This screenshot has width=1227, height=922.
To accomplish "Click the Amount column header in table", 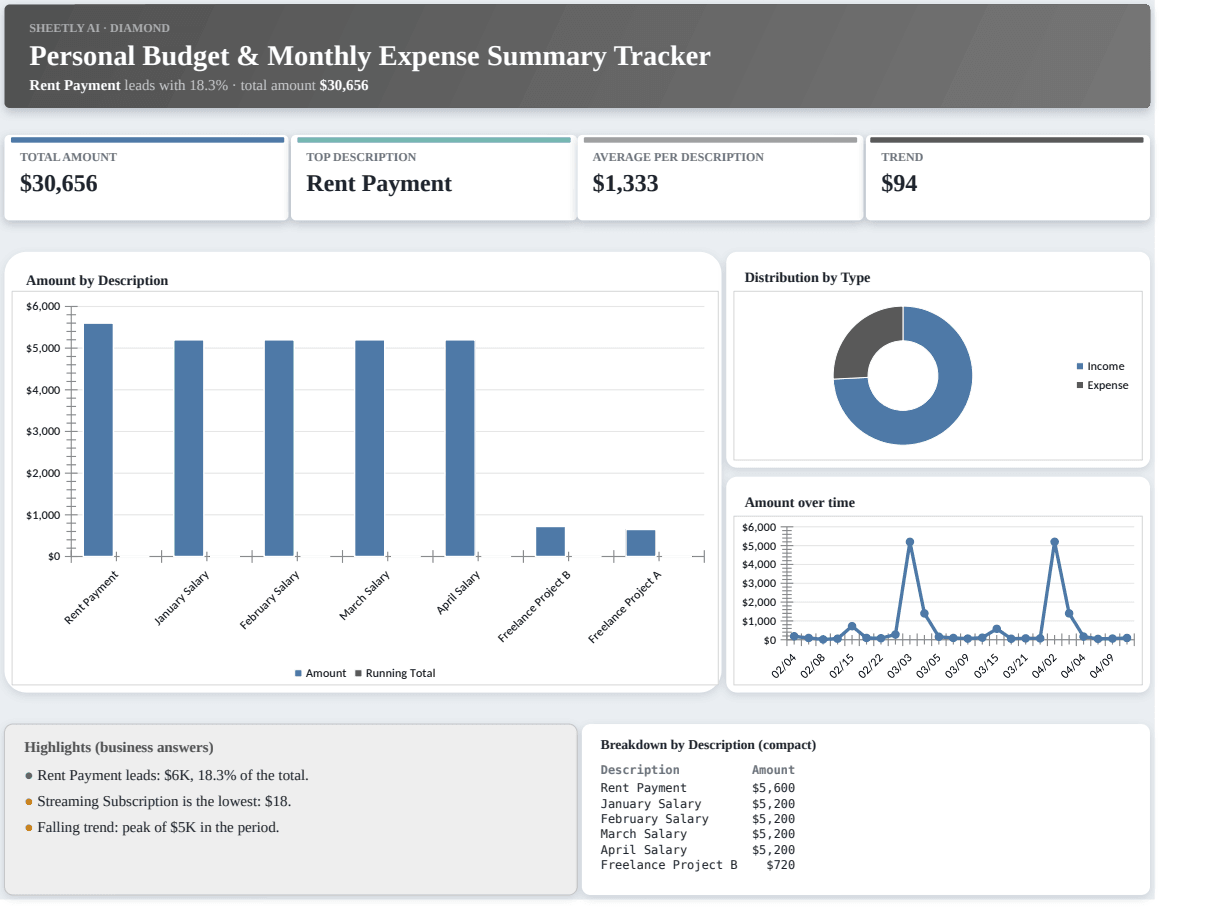I will 773,770.
